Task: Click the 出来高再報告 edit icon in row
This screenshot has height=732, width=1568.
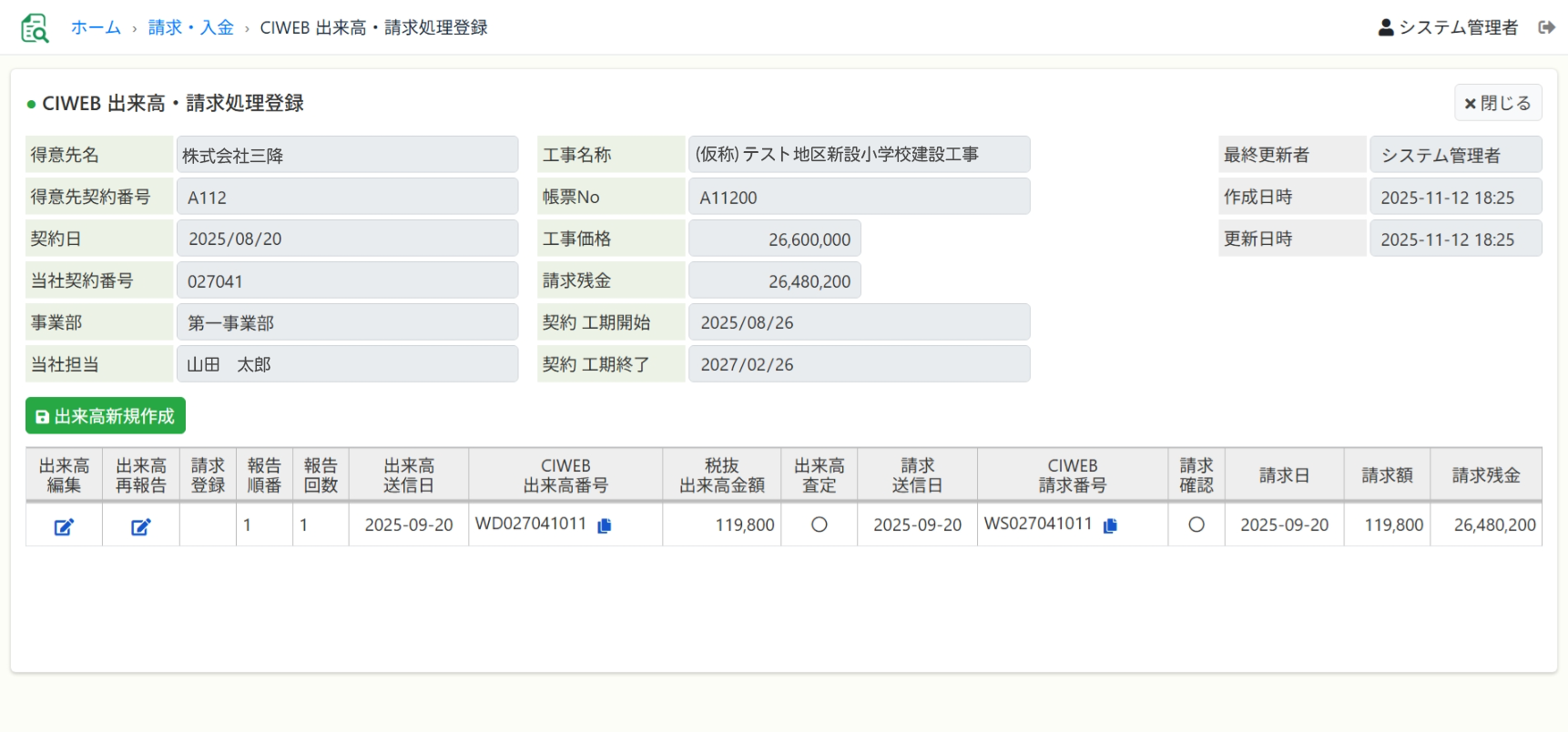Action: [x=140, y=526]
